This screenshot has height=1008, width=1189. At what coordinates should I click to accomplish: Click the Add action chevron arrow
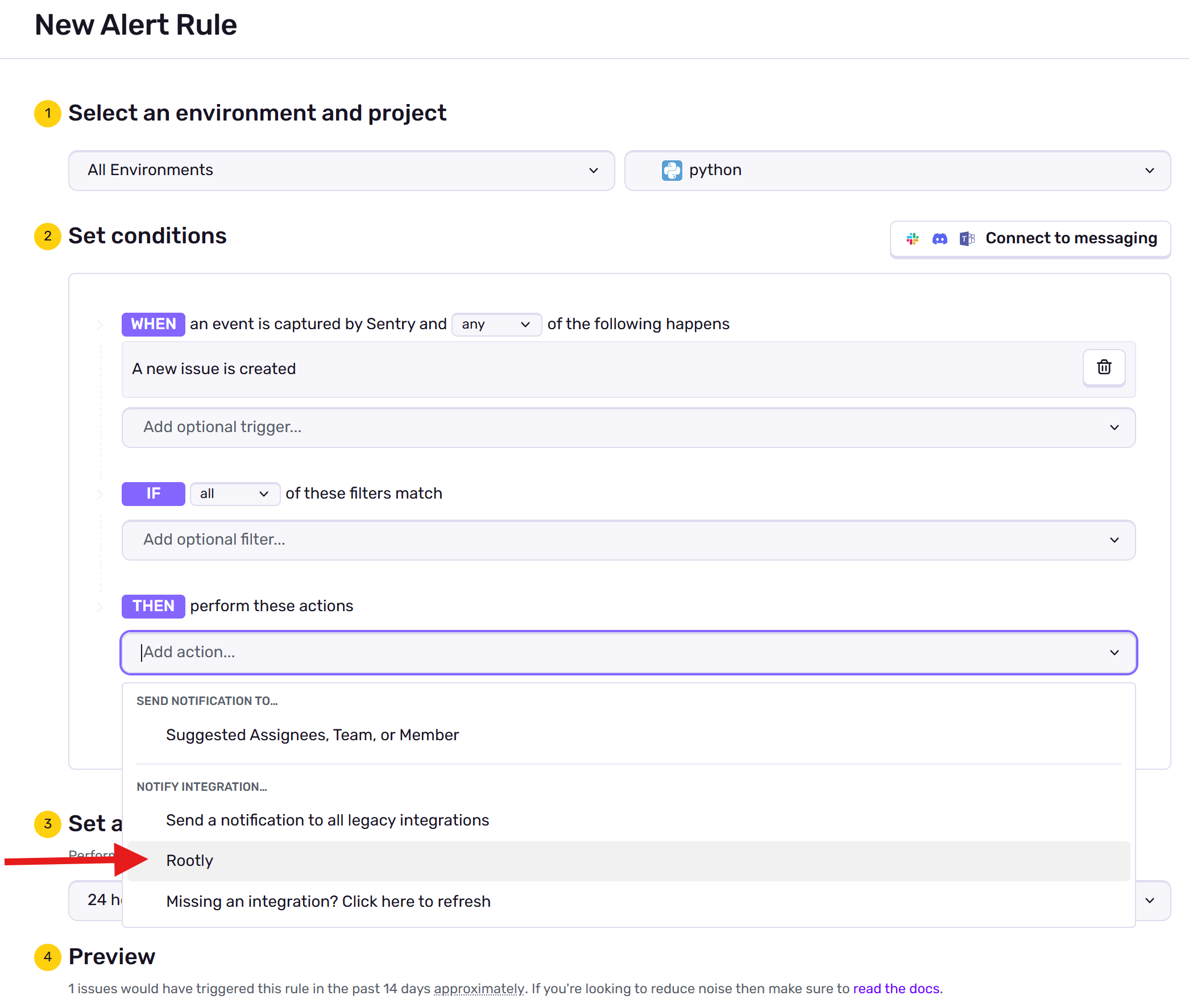click(x=1114, y=653)
